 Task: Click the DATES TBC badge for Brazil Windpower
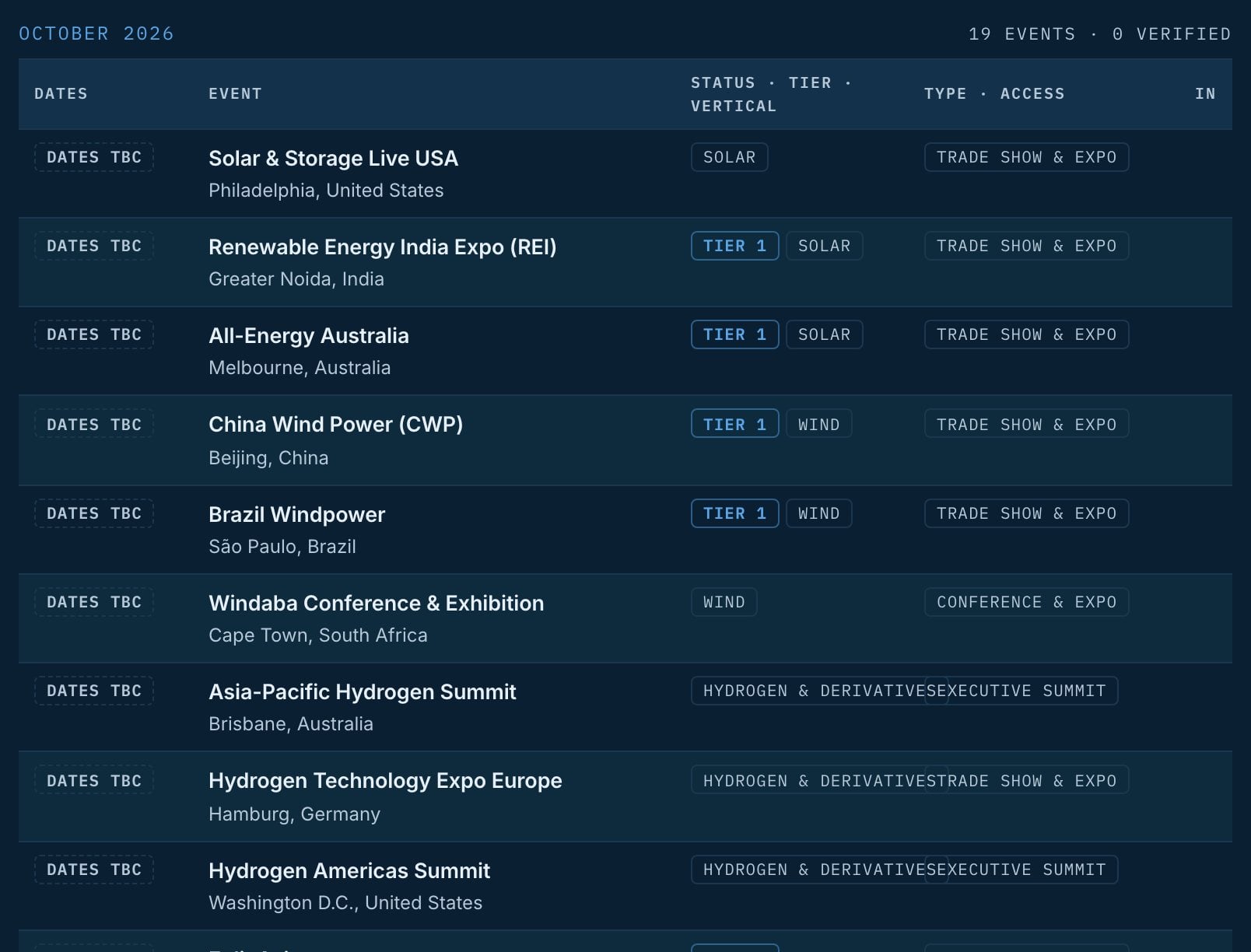(94, 513)
